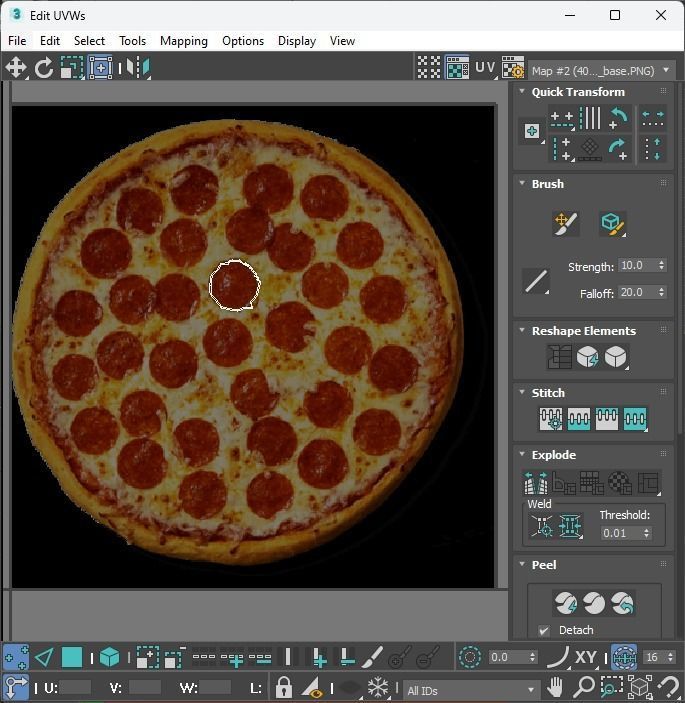The width and height of the screenshot is (685, 703).
Task: Click the Strength spinner arrows
Action: [x=661, y=265]
